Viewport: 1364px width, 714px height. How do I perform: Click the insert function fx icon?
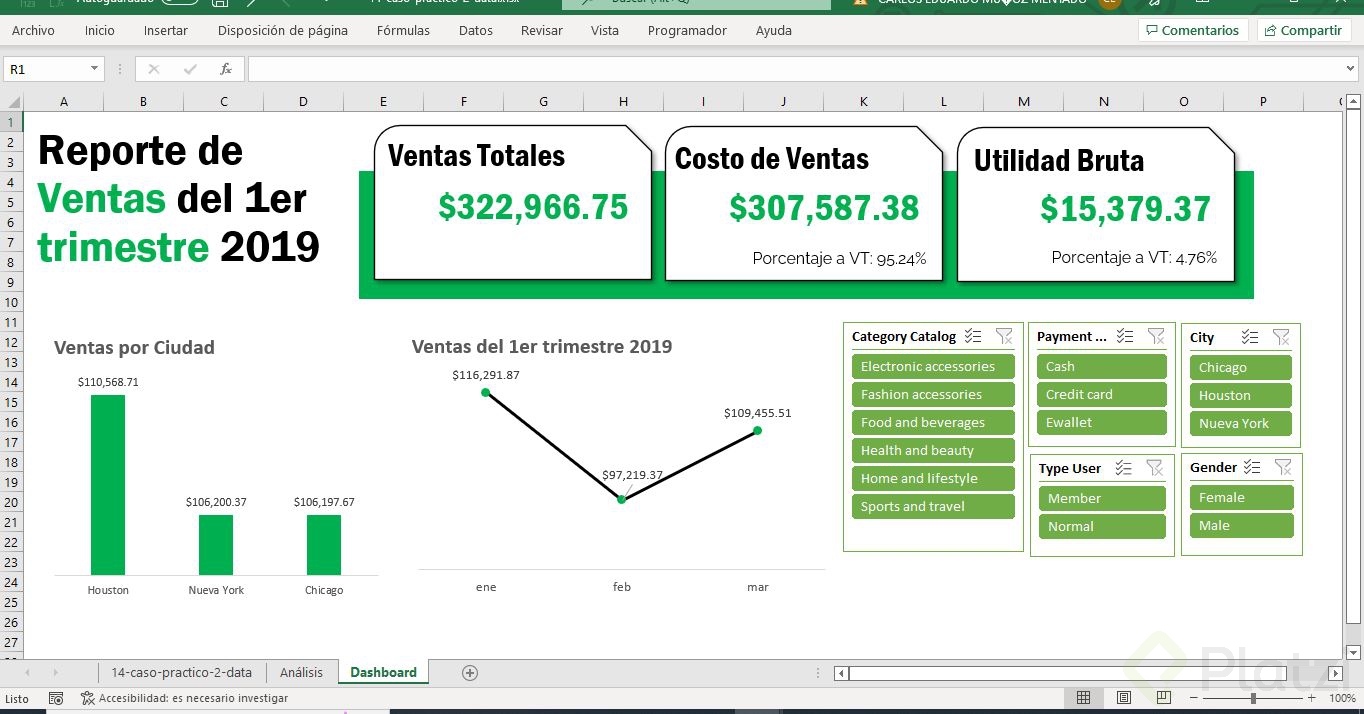click(226, 69)
